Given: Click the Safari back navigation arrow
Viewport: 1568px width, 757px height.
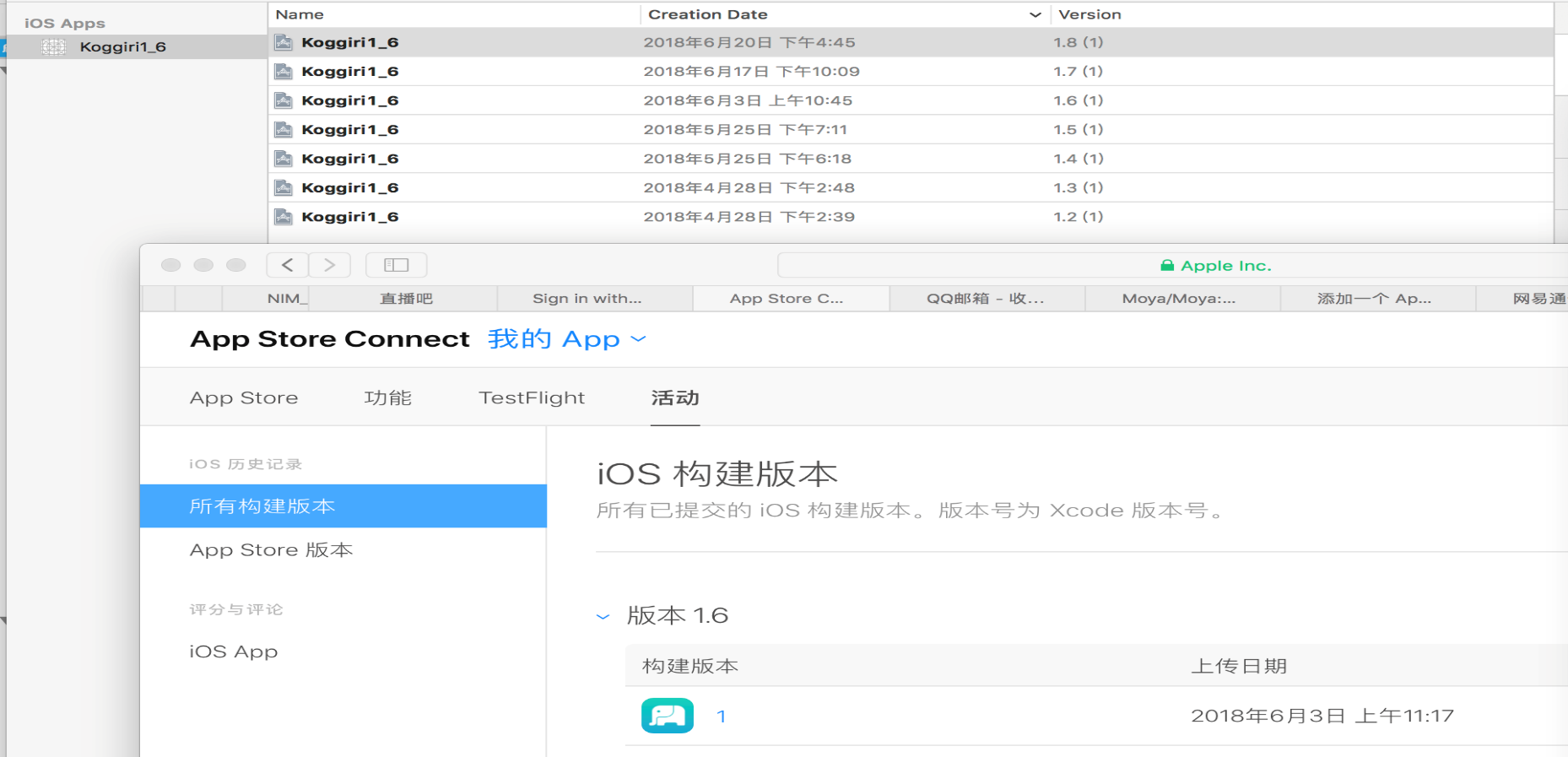Looking at the screenshot, I should pyautogui.click(x=288, y=265).
